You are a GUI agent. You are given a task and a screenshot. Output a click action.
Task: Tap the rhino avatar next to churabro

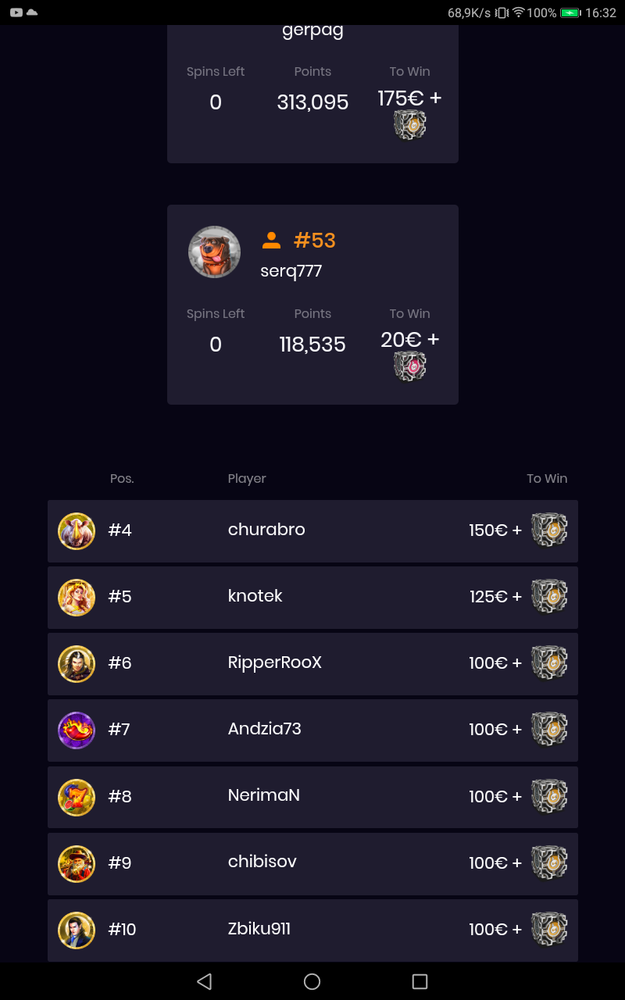(77, 531)
